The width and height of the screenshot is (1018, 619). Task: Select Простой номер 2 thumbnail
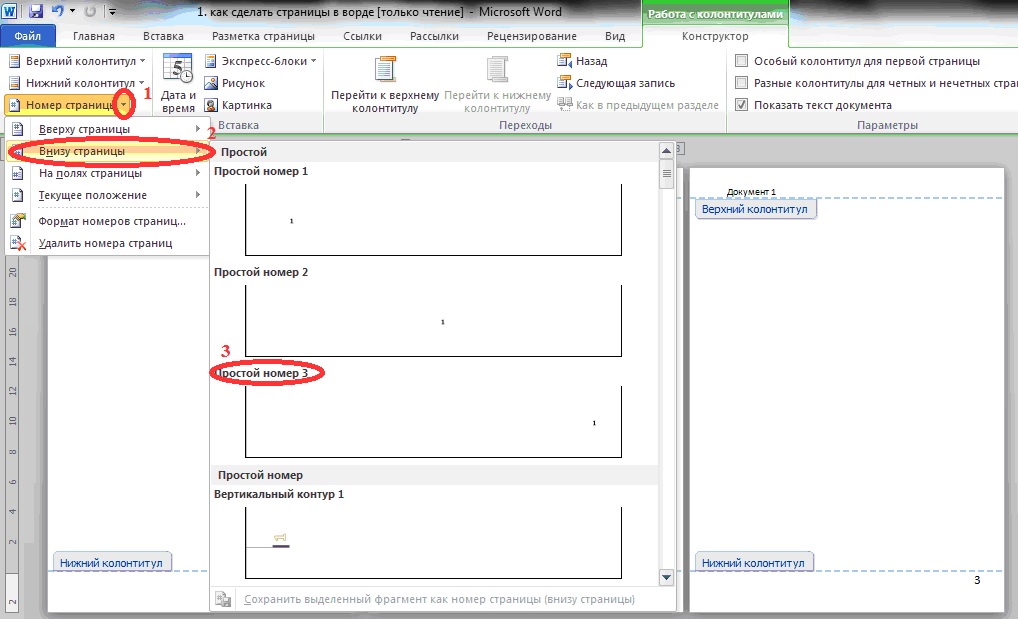(433, 321)
